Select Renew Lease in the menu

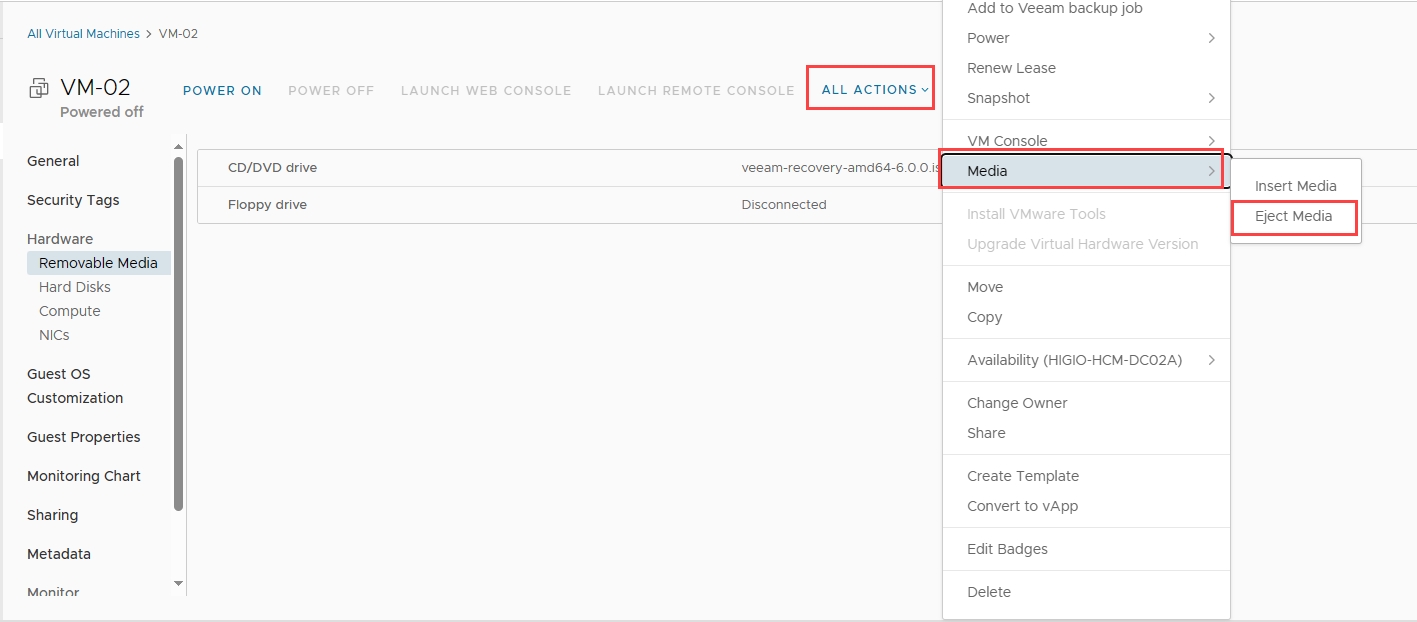click(1011, 68)
